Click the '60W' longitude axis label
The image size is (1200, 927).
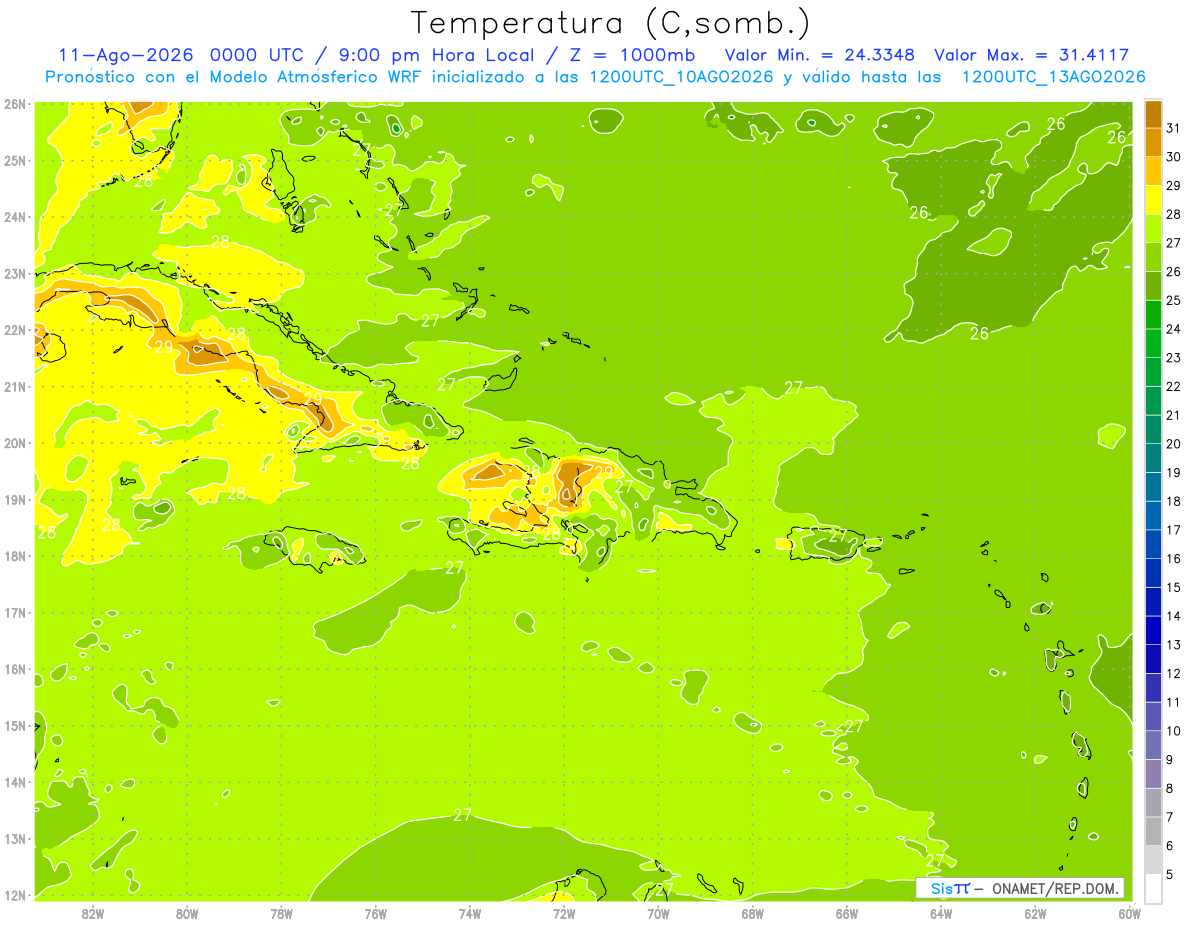point(1129,912)
